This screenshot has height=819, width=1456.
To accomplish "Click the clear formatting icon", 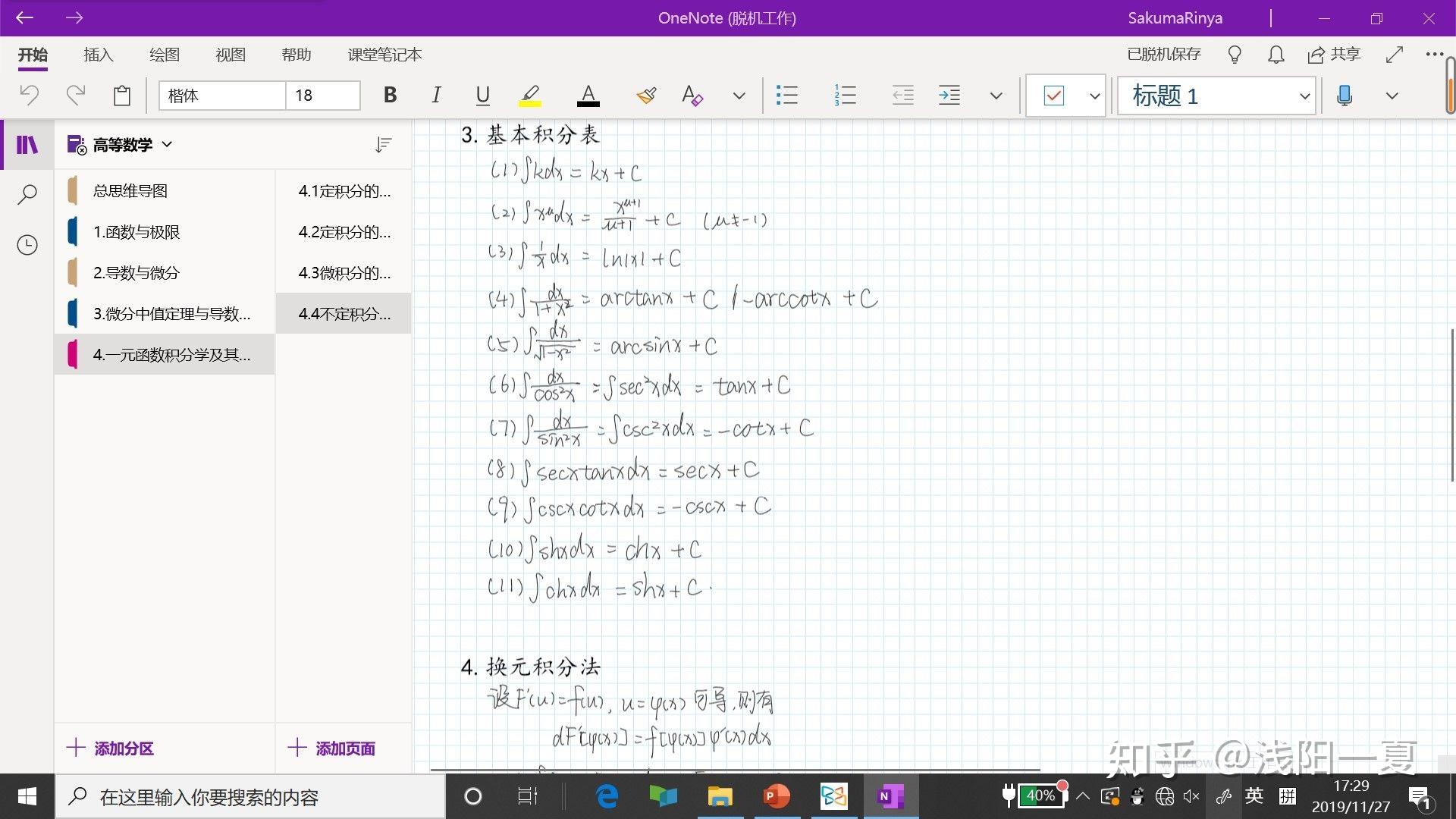I will point(692,96).
